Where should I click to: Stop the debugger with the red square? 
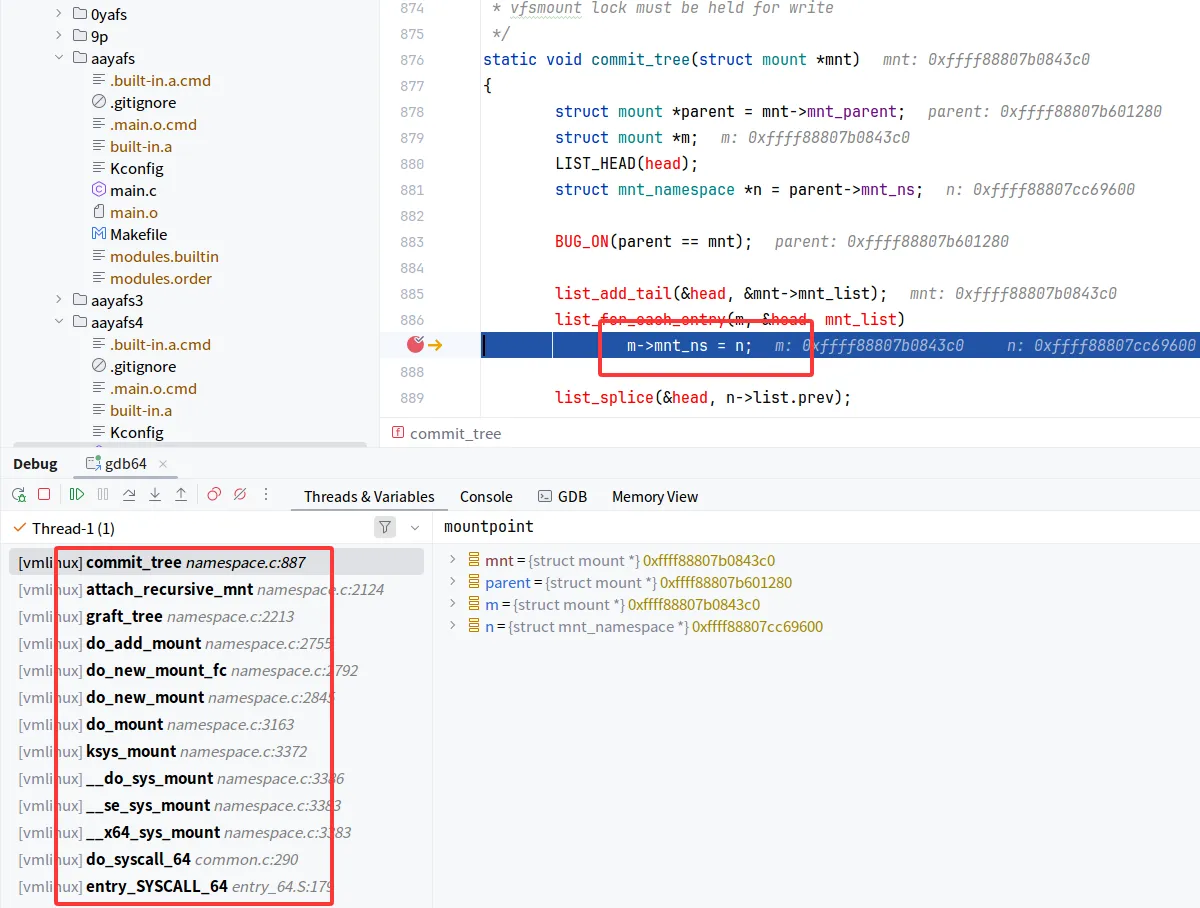point(44,494)
